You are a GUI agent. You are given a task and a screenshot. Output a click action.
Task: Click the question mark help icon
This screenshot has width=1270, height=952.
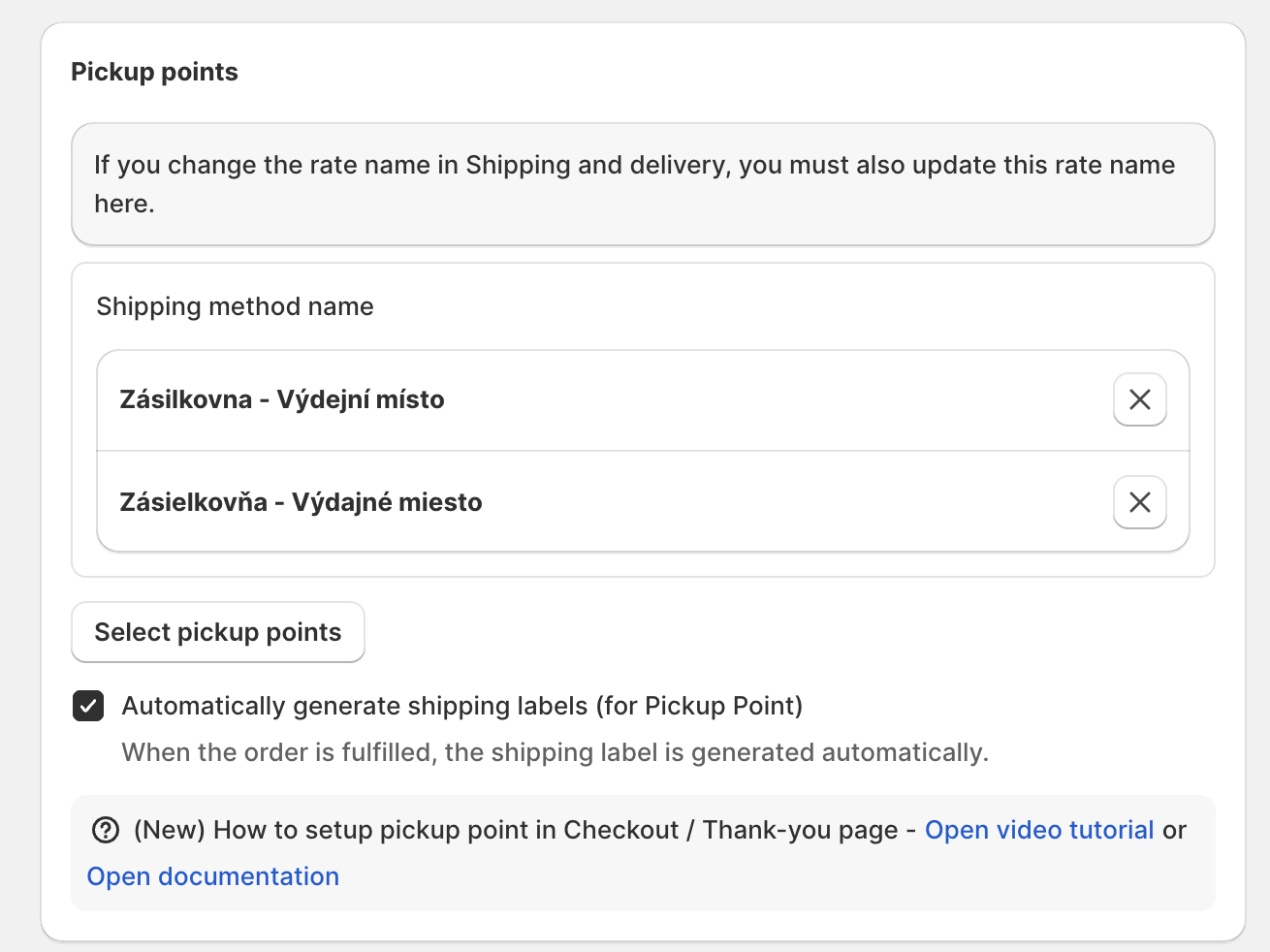(x=105, y=831)
